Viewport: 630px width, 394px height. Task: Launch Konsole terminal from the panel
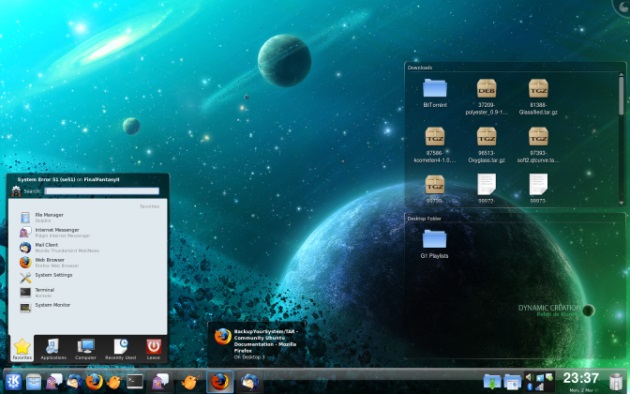coord(135,381)
